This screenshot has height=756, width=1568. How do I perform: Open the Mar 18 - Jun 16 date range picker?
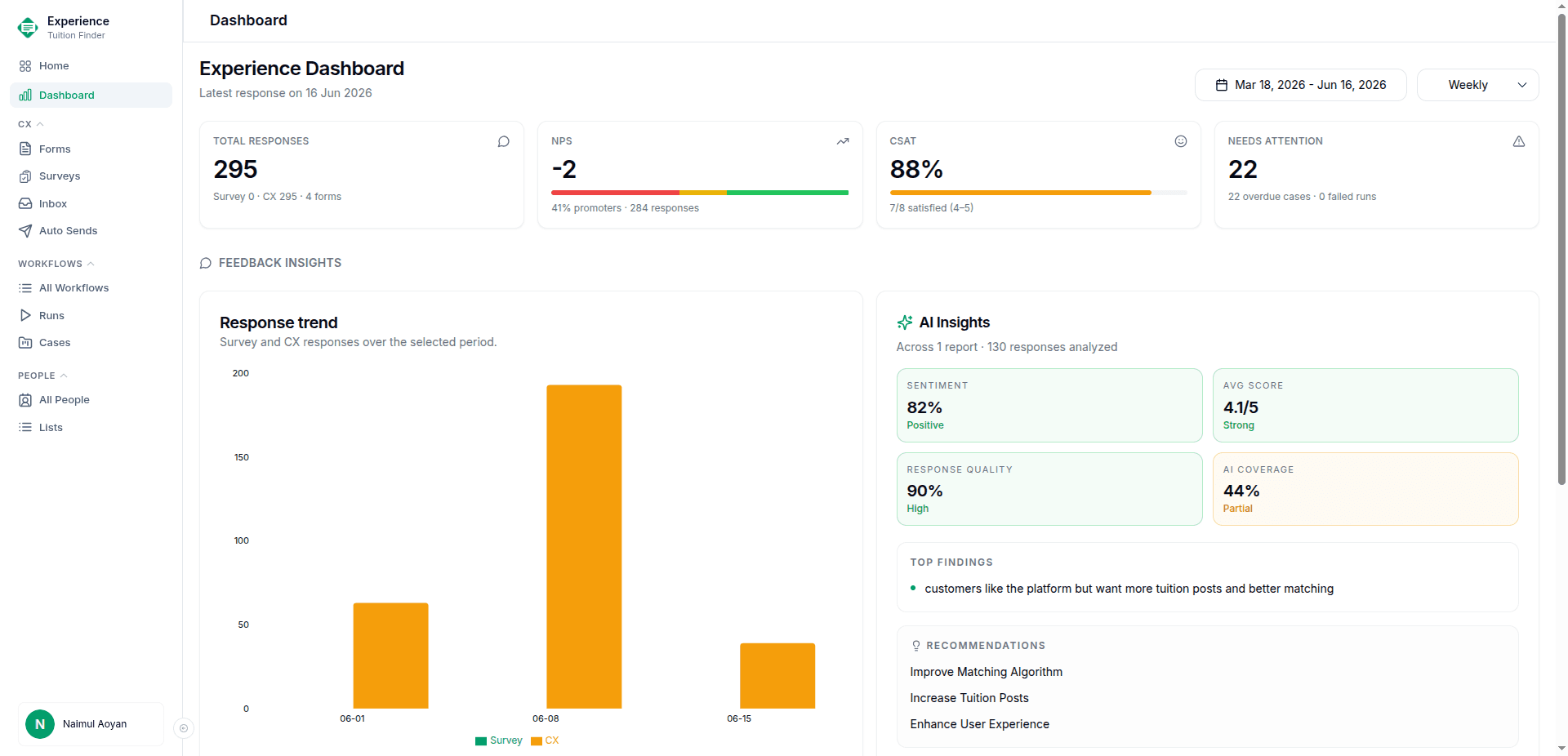tap(1300, 85)
